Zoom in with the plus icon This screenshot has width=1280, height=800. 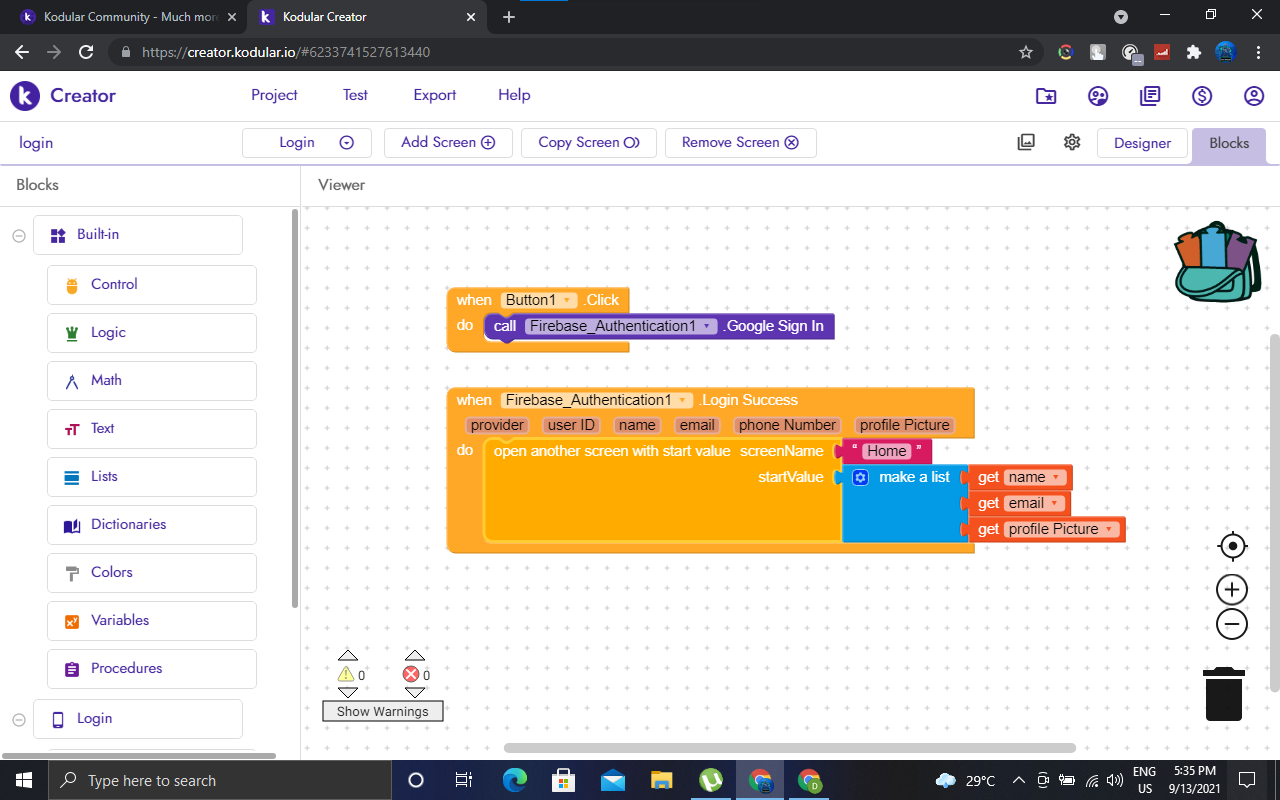(1232, 589)
